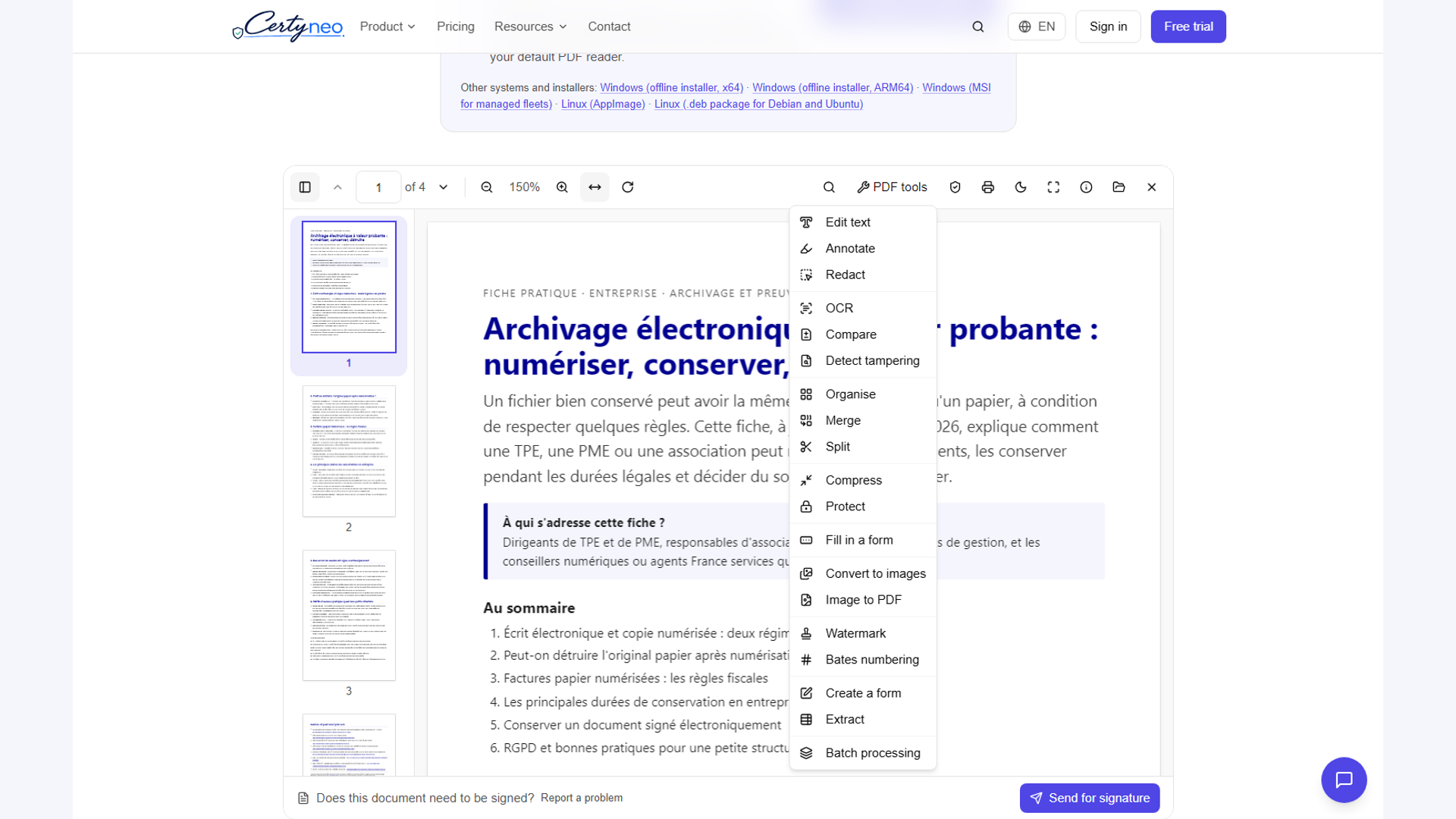Click the Sign in button
Image resolution: width=1456 pixels, height=819 pixels.
1108,27
